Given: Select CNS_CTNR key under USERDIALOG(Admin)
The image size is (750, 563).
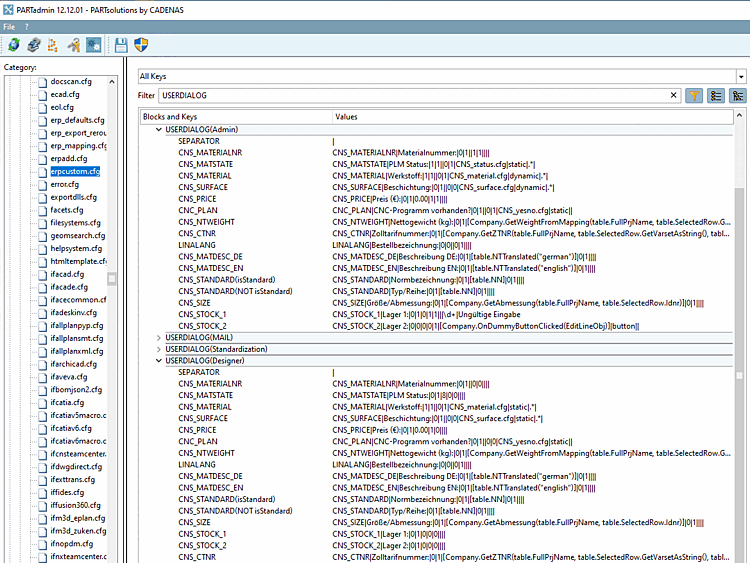Looking at the screenshot, I should tap(197, 233).
